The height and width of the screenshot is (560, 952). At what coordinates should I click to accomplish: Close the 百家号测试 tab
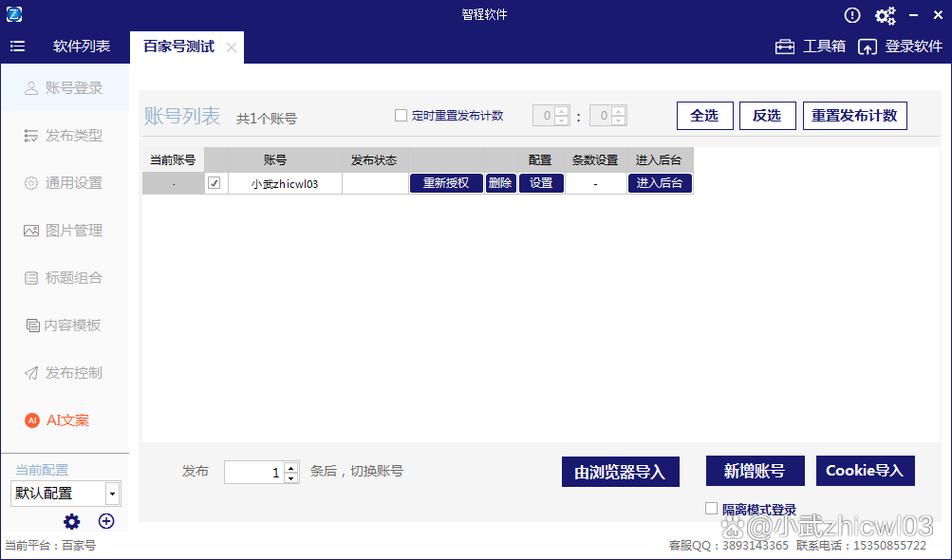(x=231, y=47)
